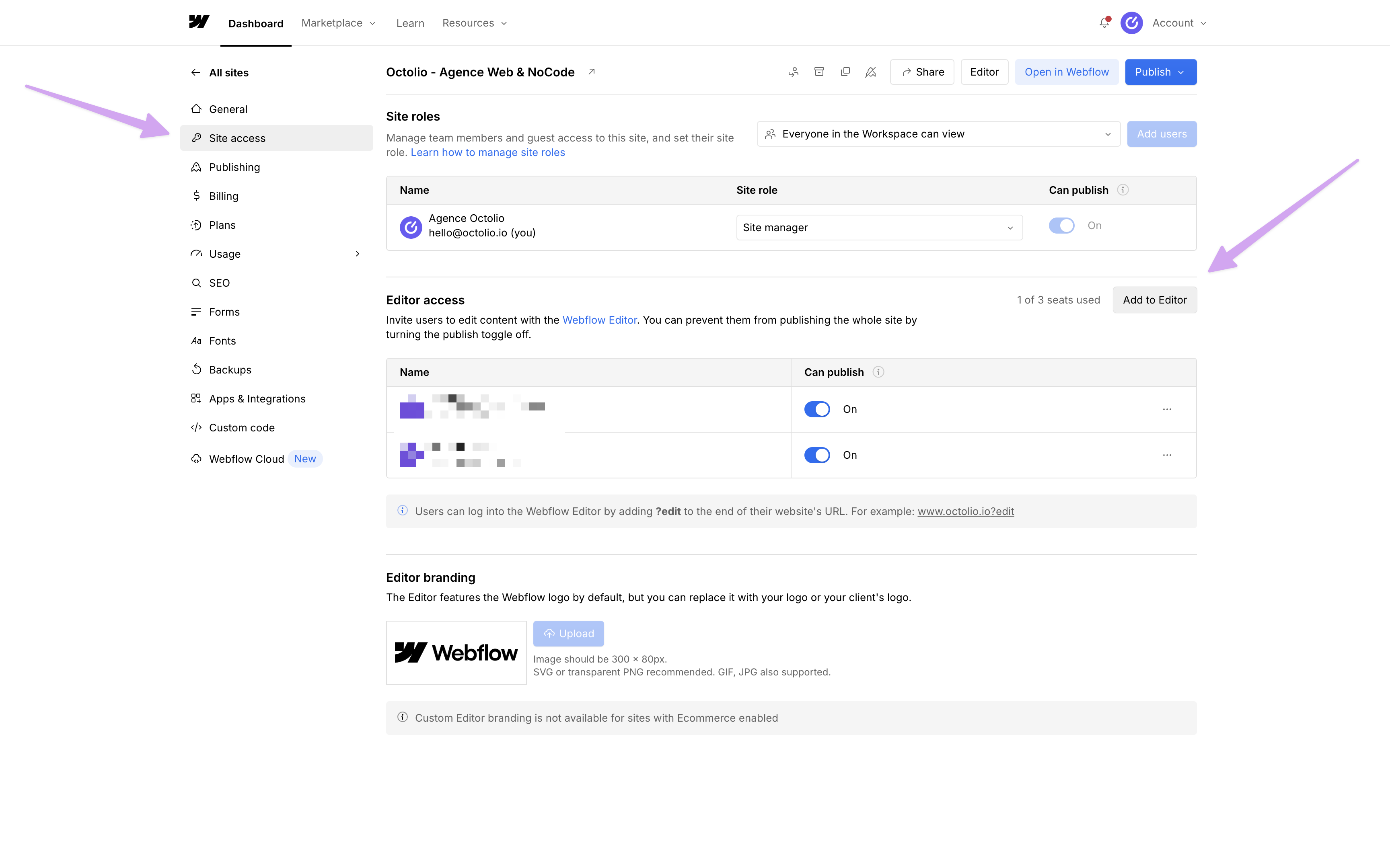Click the New badge beside Webflow Cloud
Screen dimensions: 1390x868
[305, 459]
